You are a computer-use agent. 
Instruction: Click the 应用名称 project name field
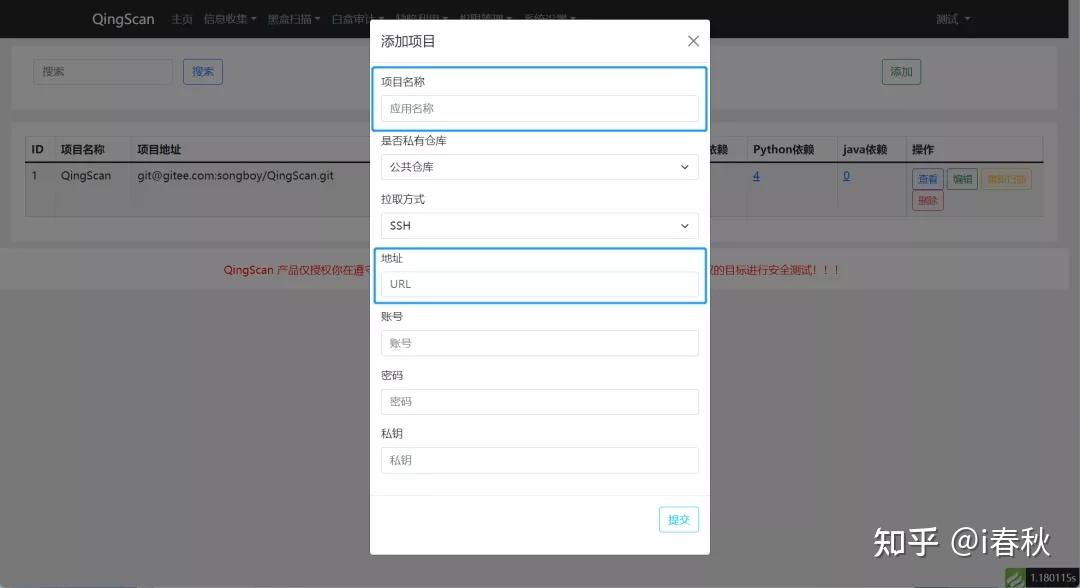[539, 108]
